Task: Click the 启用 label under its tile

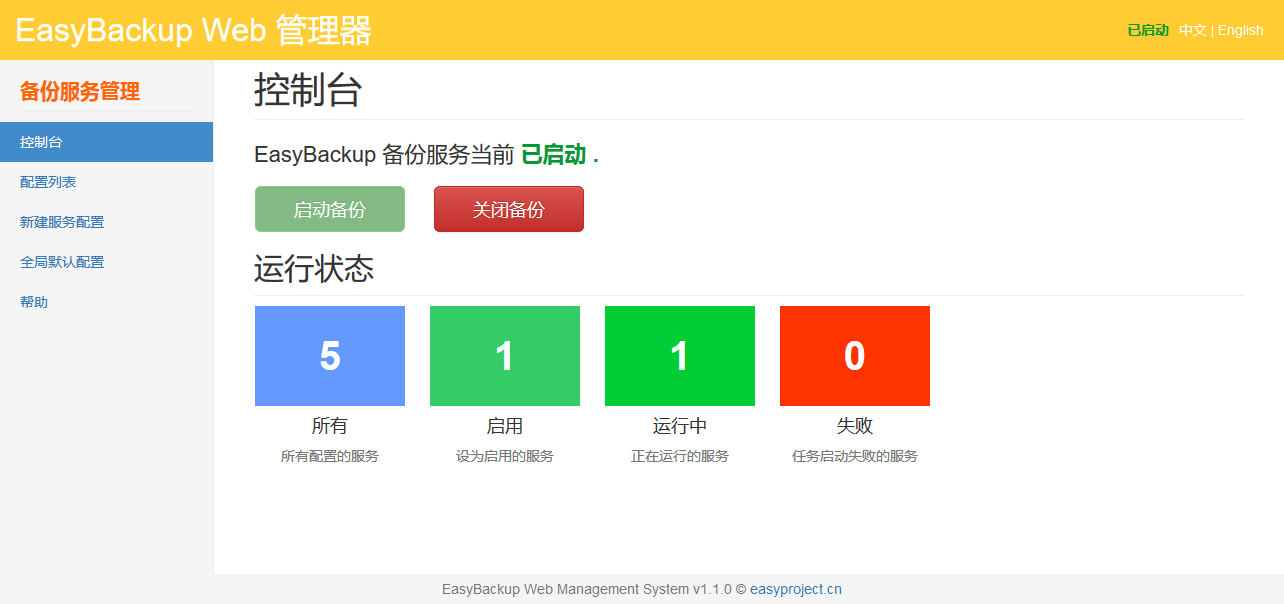Action: click(505, 426)
